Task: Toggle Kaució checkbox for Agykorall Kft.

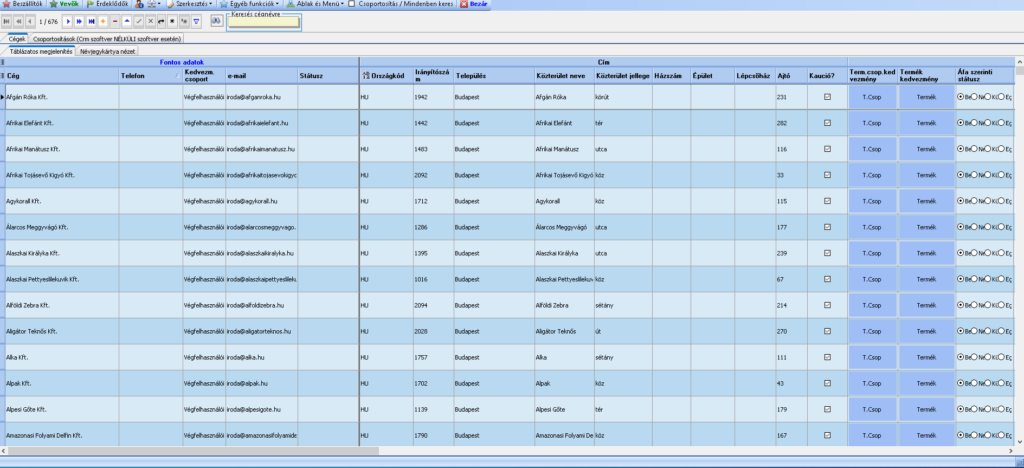Action: [827, 201]
